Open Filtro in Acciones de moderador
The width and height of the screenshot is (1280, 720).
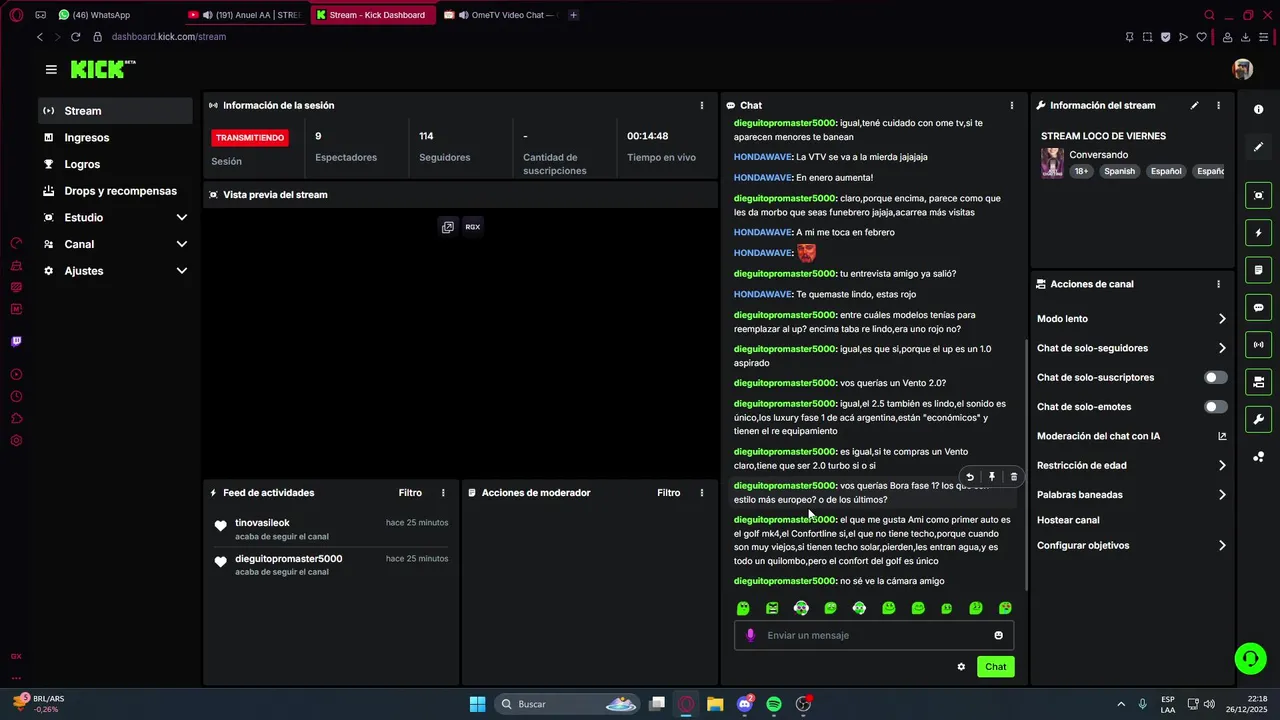668,493
